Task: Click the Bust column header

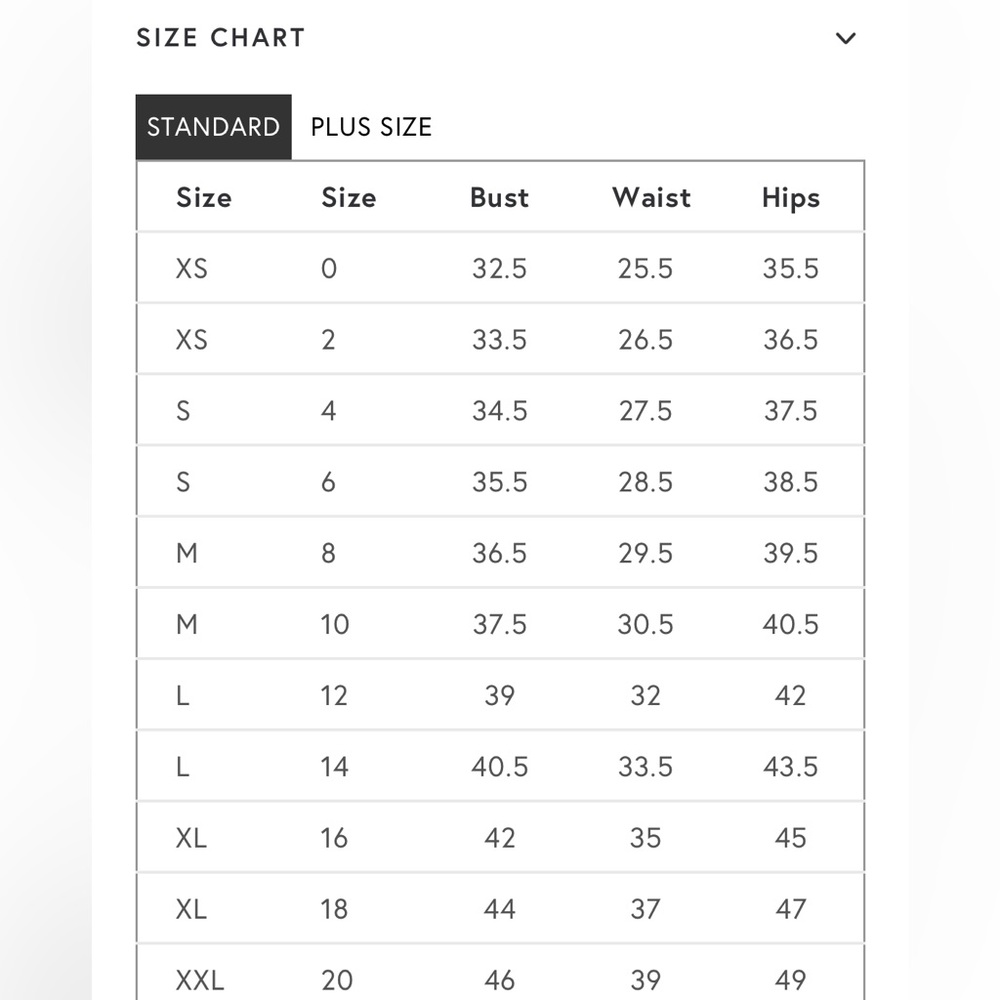Action: click(x=499, y=198)
